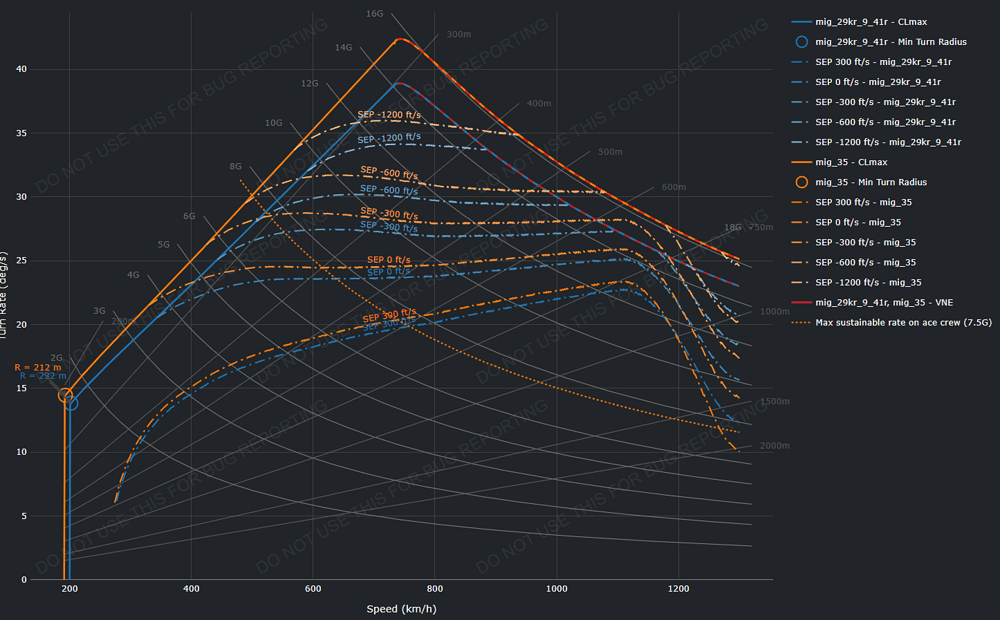Toggle mig_35 - CLmax legend entry

point(839,162)
